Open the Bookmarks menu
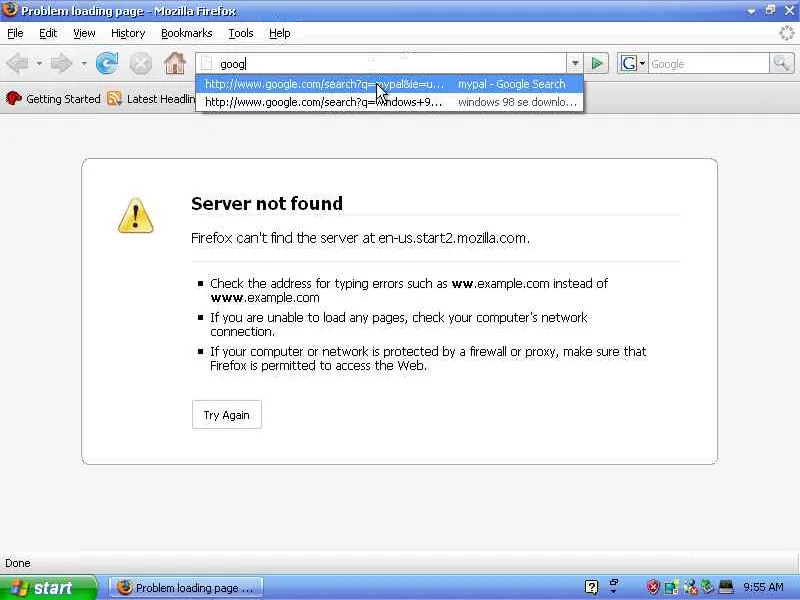Viewport: 800px width, 600px height. [186, 33]
